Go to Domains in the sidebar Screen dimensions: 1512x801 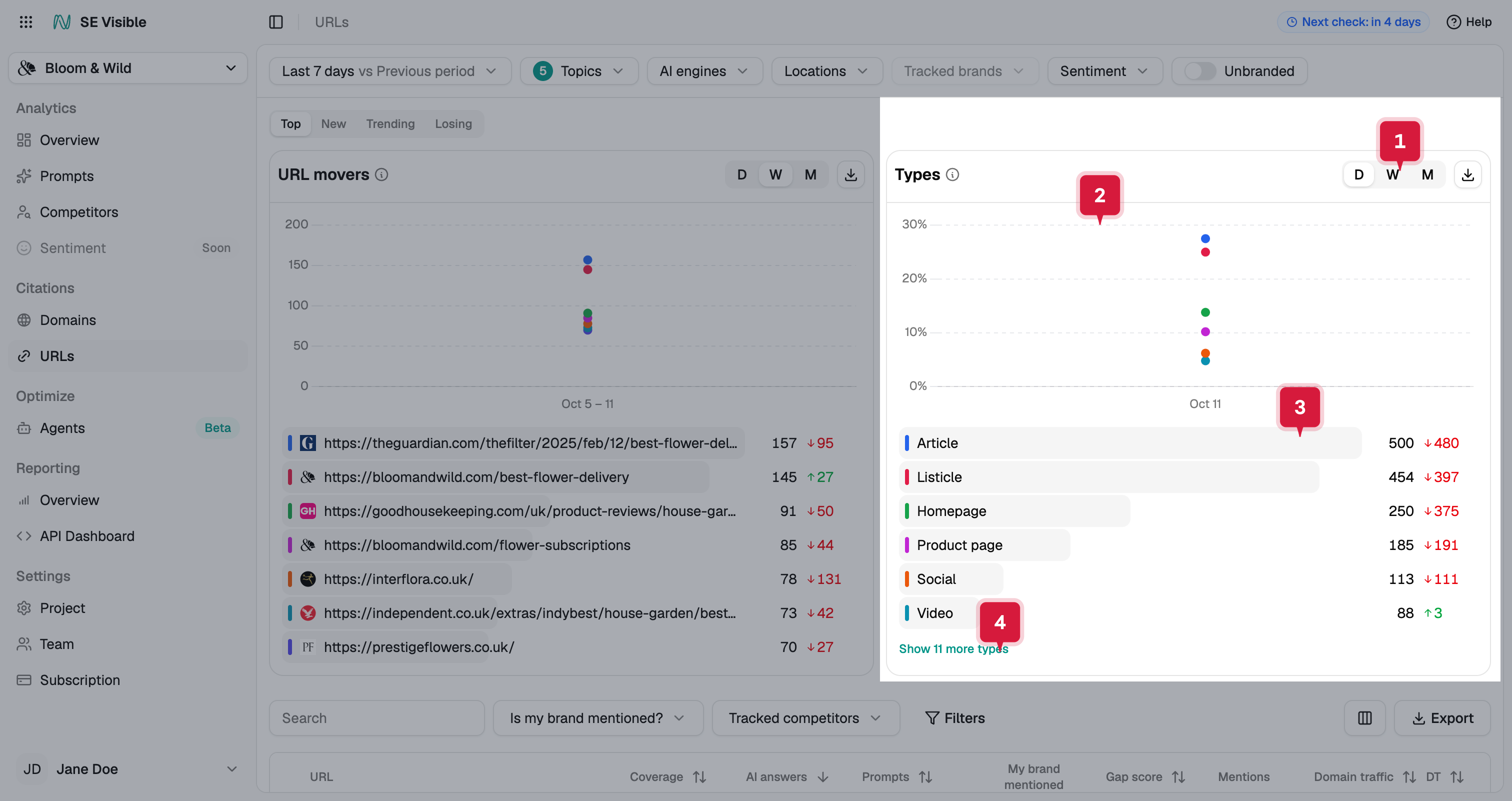tap(68, 320)
